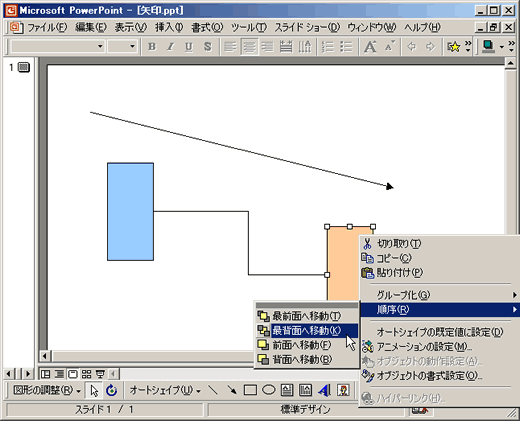
Task: Select 最背面へ移動(K) in submenu
Action: (307, 330)
